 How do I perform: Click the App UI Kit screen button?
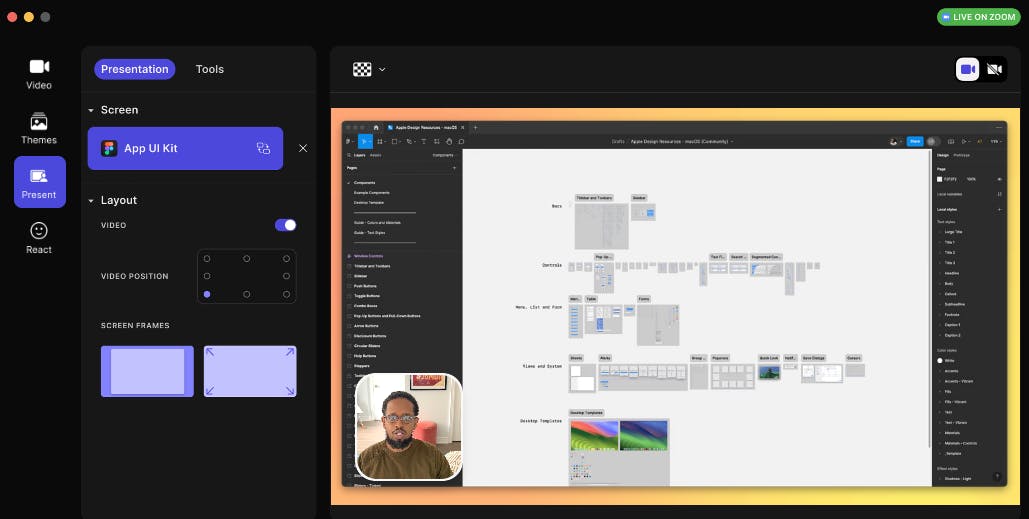point(170,148)
